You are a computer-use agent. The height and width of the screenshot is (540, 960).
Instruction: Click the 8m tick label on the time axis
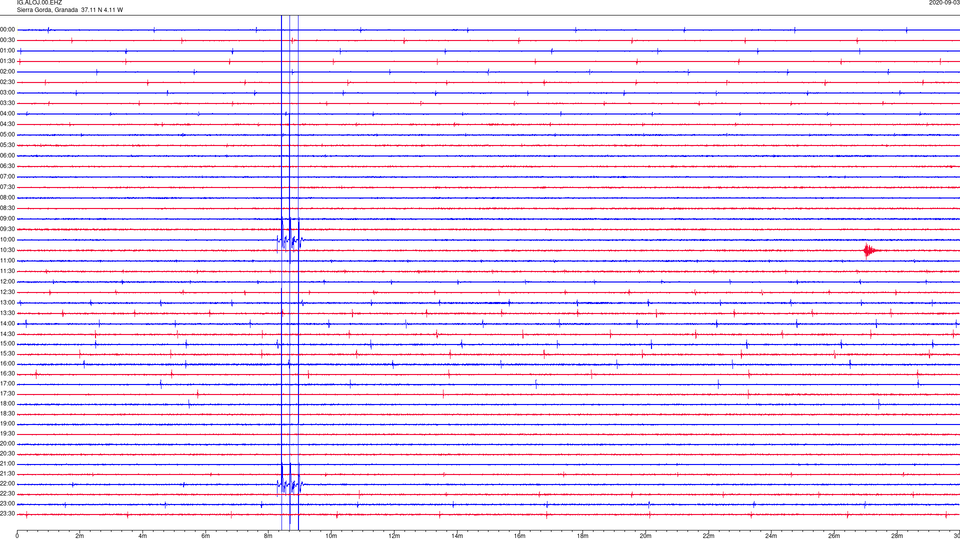pyautogui.click(x=268, y=536)
